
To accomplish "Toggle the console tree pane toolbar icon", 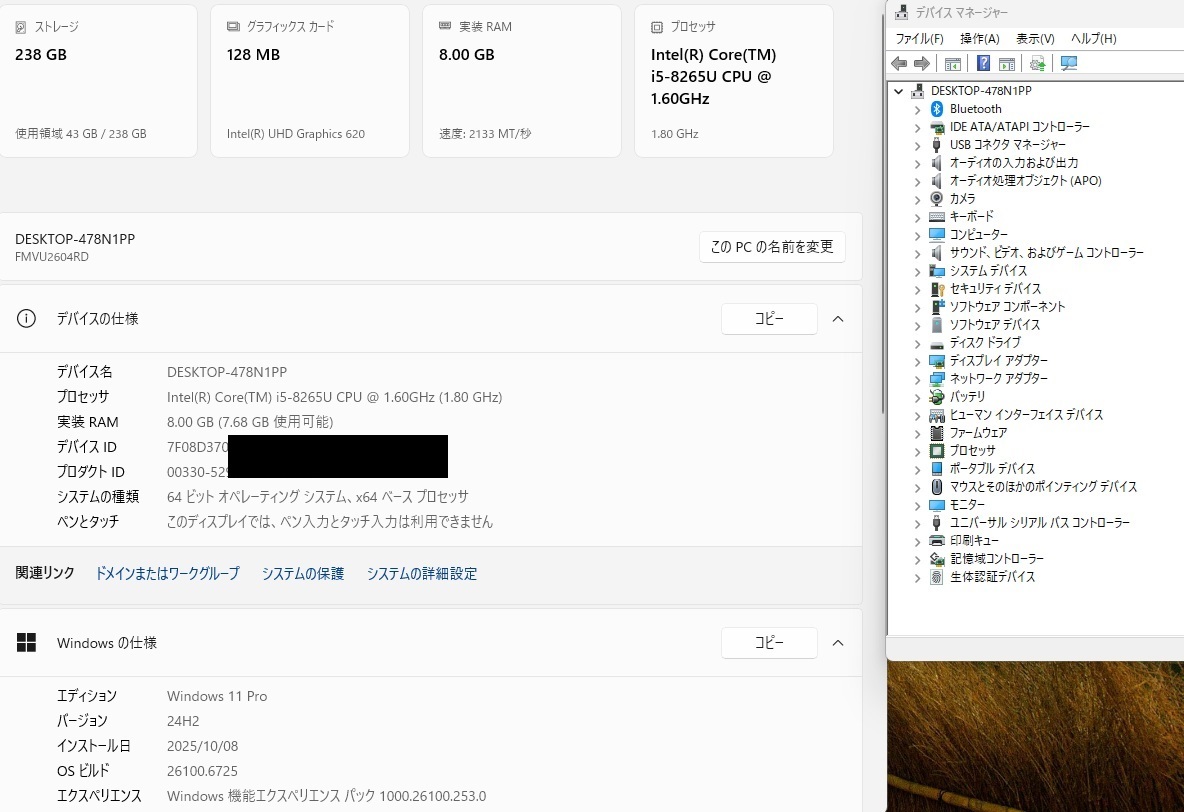I will 953,63.
